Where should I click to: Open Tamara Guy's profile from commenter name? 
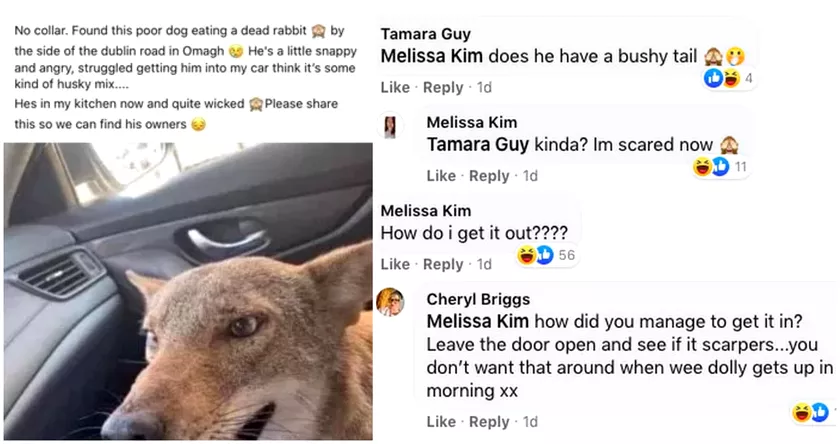click(x=425, y=34)
